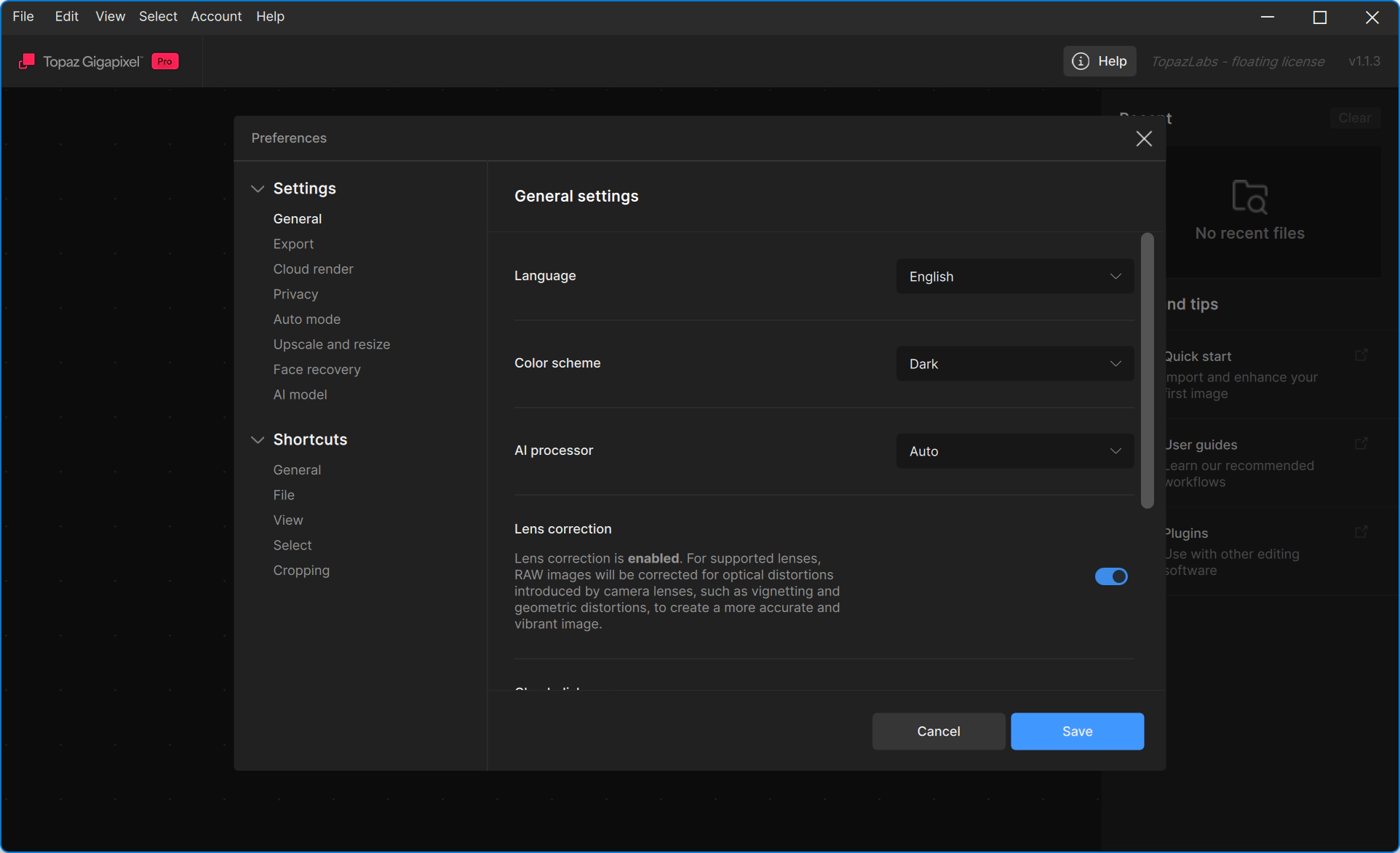This screenshot has height=853, width=1400.
Task: Open the Account menu
Action: [216, 16]
